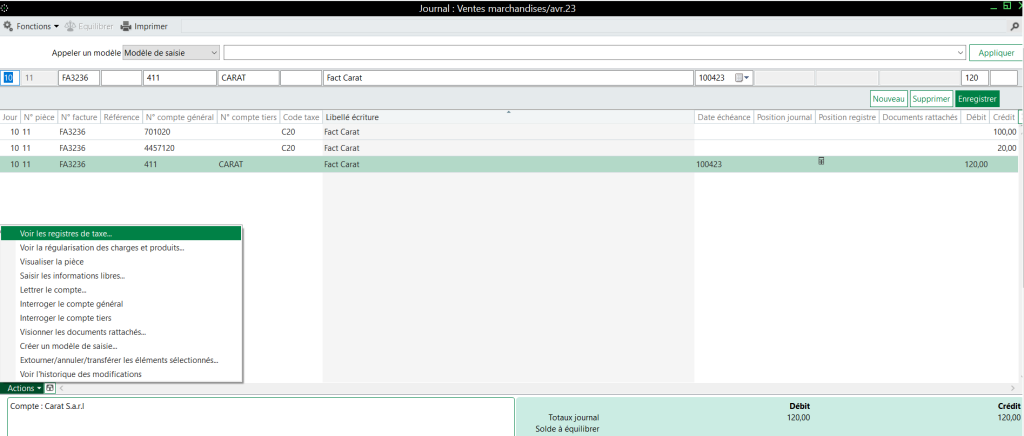1024x436 pixels.
Task: Choose Voir l'historique des modifications
Action: [x=80, y=374]
